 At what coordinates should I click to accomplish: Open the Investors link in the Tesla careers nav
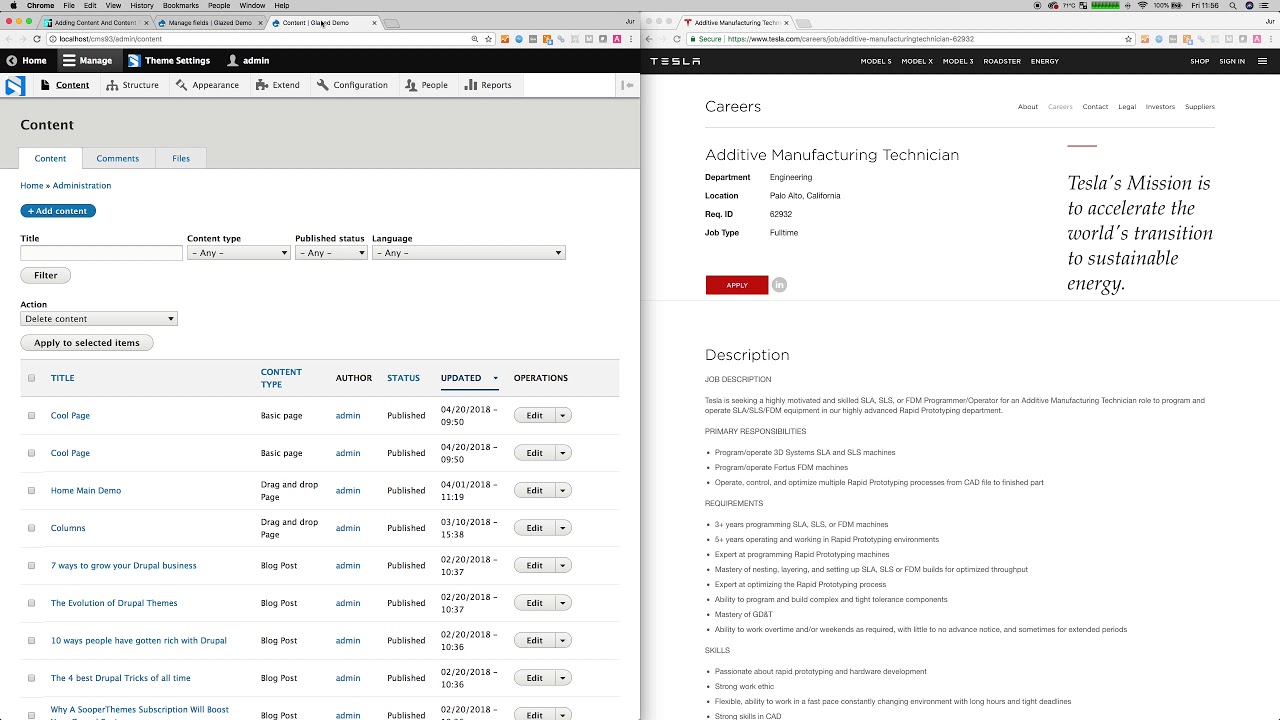(1160, 107)
